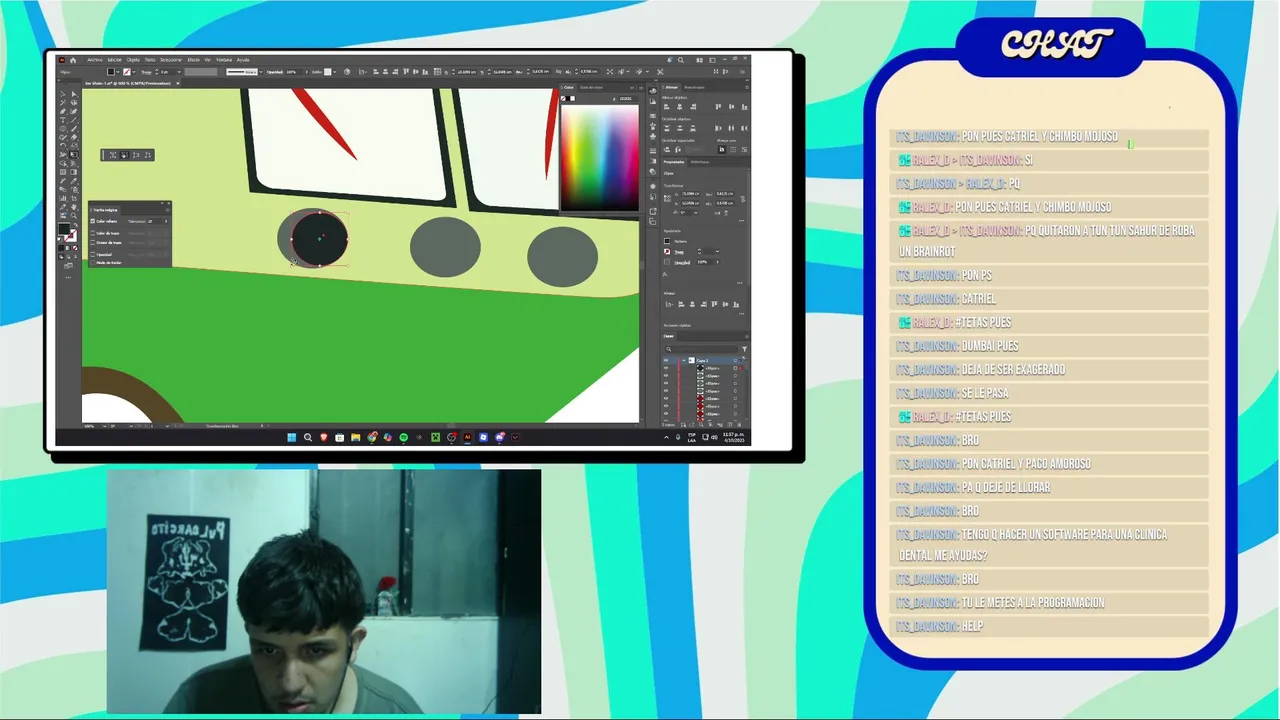Viewport: 1280px width, 720px height.
Task: Toggle visibility of the Capa 2 layer
Action: pyautogui.click(x=666, y=360)
